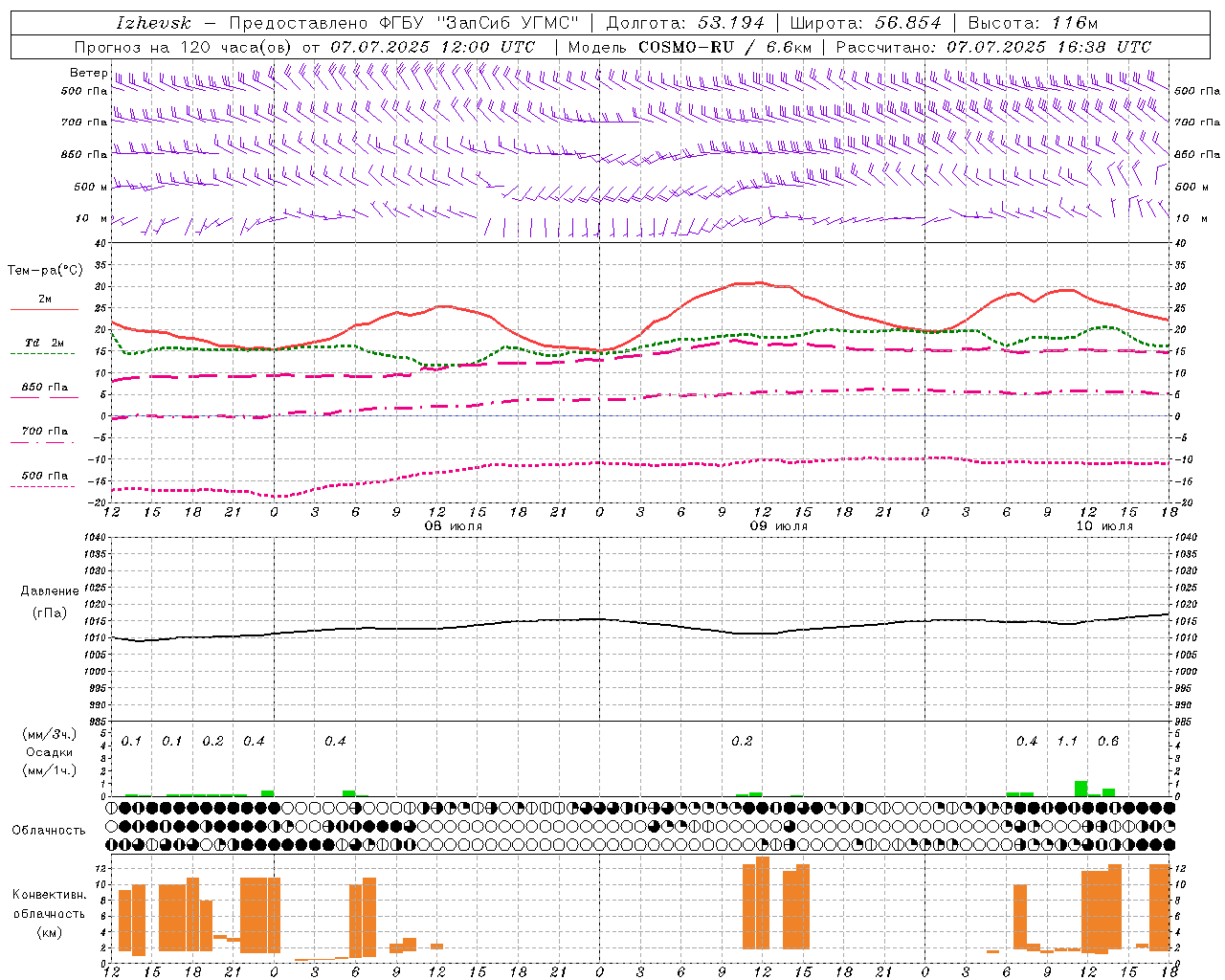Click the computed time "Рассчитано: 07.07.2025 16:38 UTC"
The height and width of the screenshot is (980, 1225).
click(x=993, y=47)
